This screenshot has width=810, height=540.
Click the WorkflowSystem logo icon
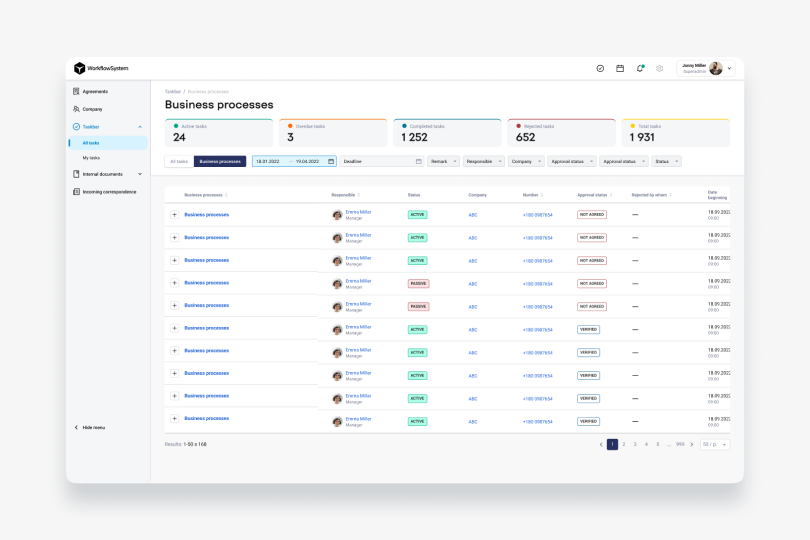[x=79, y=68]
